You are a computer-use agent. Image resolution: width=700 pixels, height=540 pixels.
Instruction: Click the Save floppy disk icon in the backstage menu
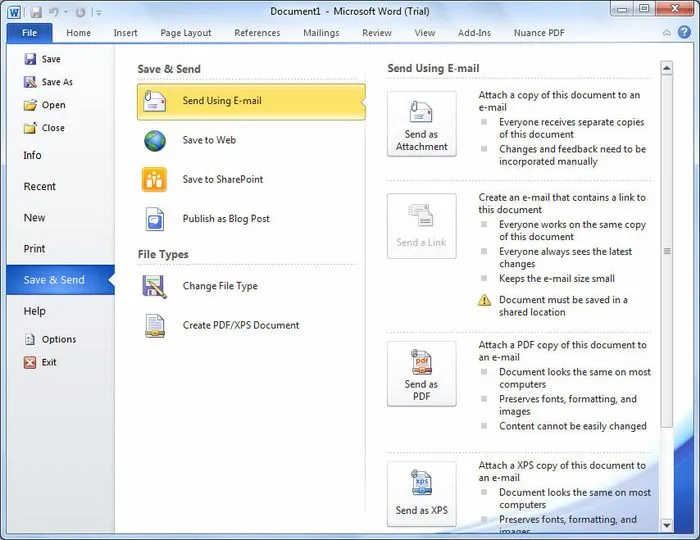(30, 59)
